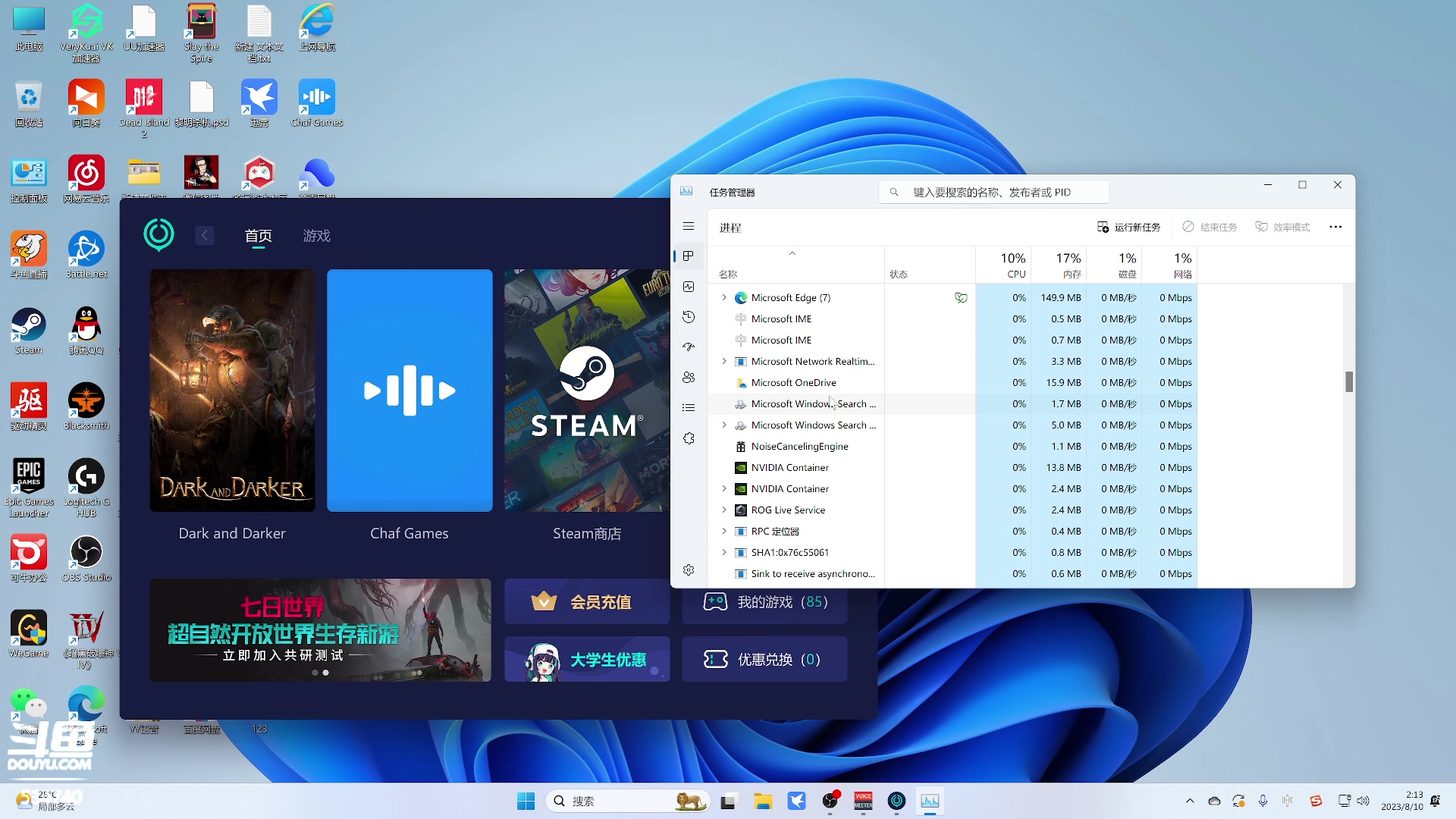Screen dimensions: 1456x819
Task: Open the Windows Start menu
Action: pos(526,801)
